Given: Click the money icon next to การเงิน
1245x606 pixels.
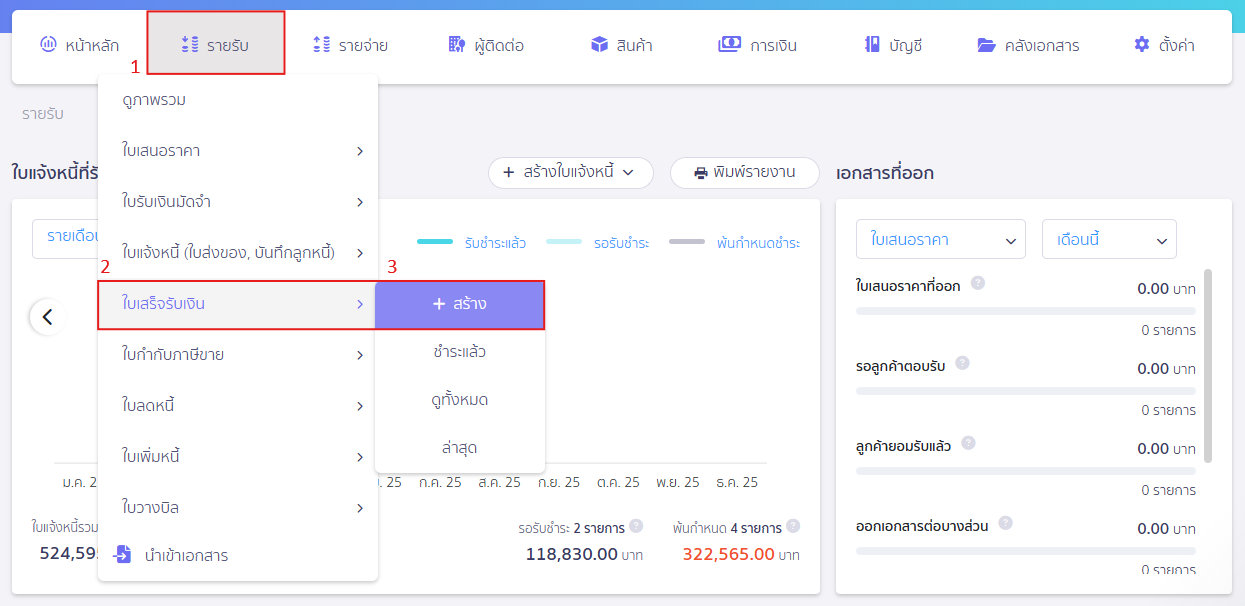Looking at the screenshot, I should click(729, 45).
